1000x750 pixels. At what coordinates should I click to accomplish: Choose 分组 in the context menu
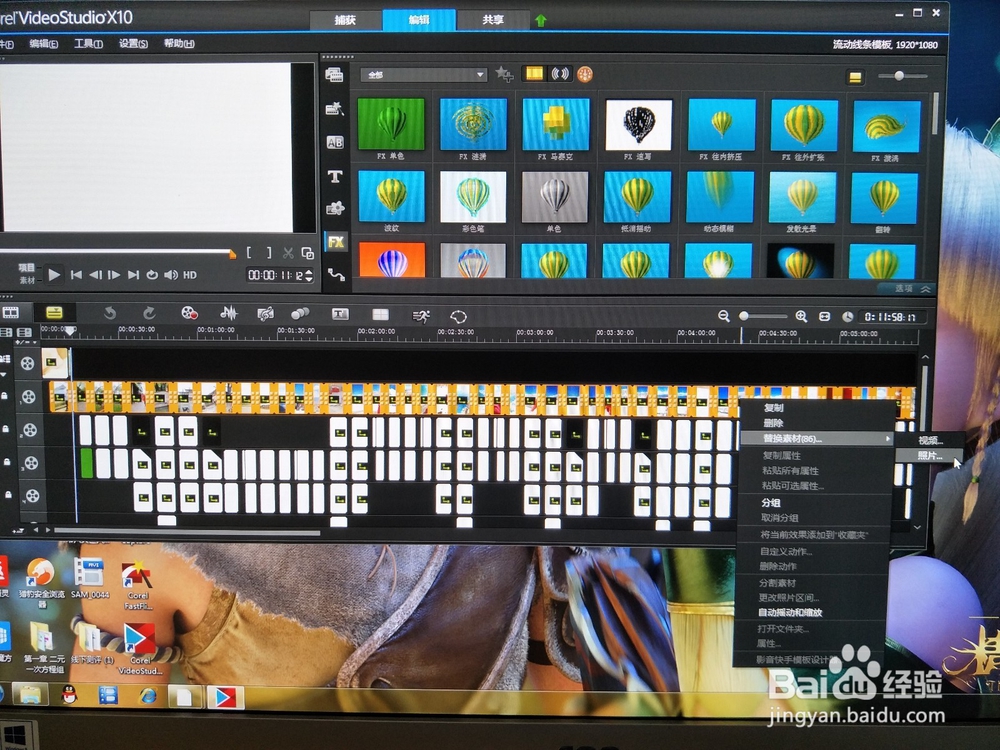pos(770,503)
